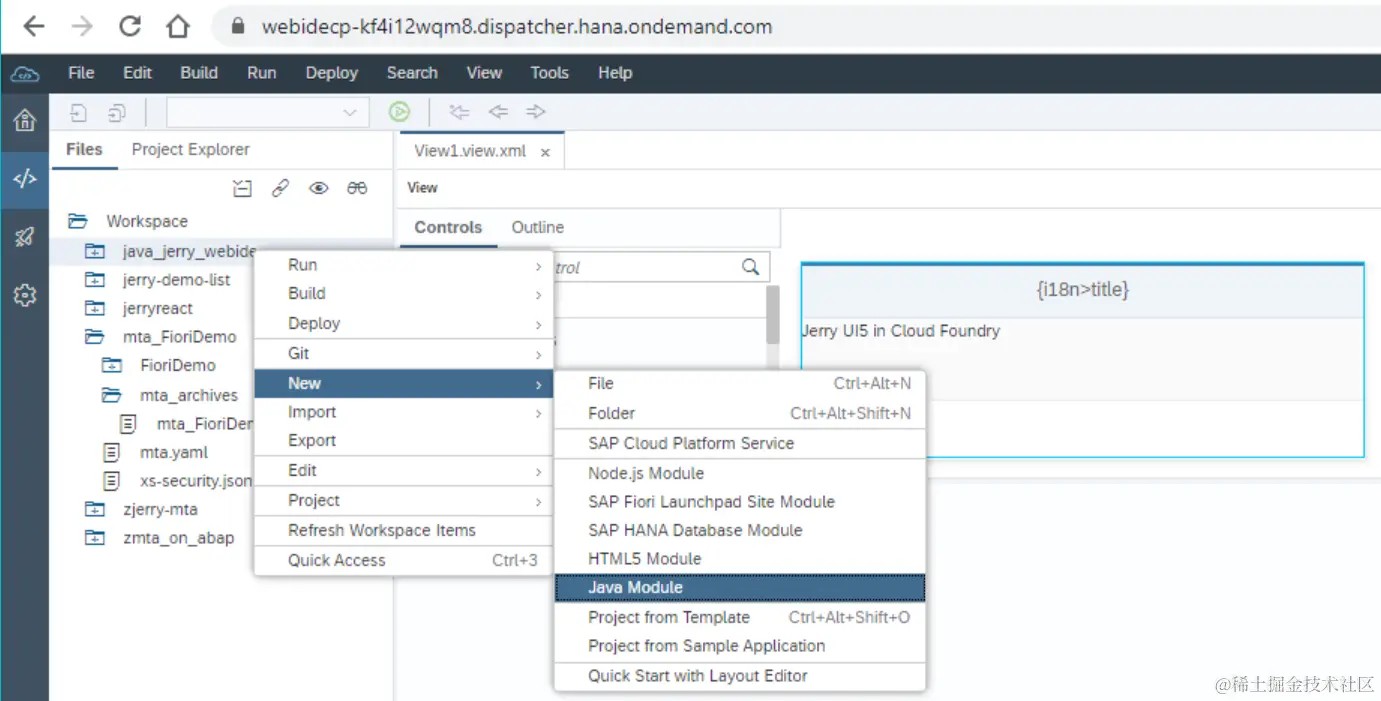Open the Build menu in menu bar
1381x701 pixels.
pyautogui.click(x=199, y=72)
